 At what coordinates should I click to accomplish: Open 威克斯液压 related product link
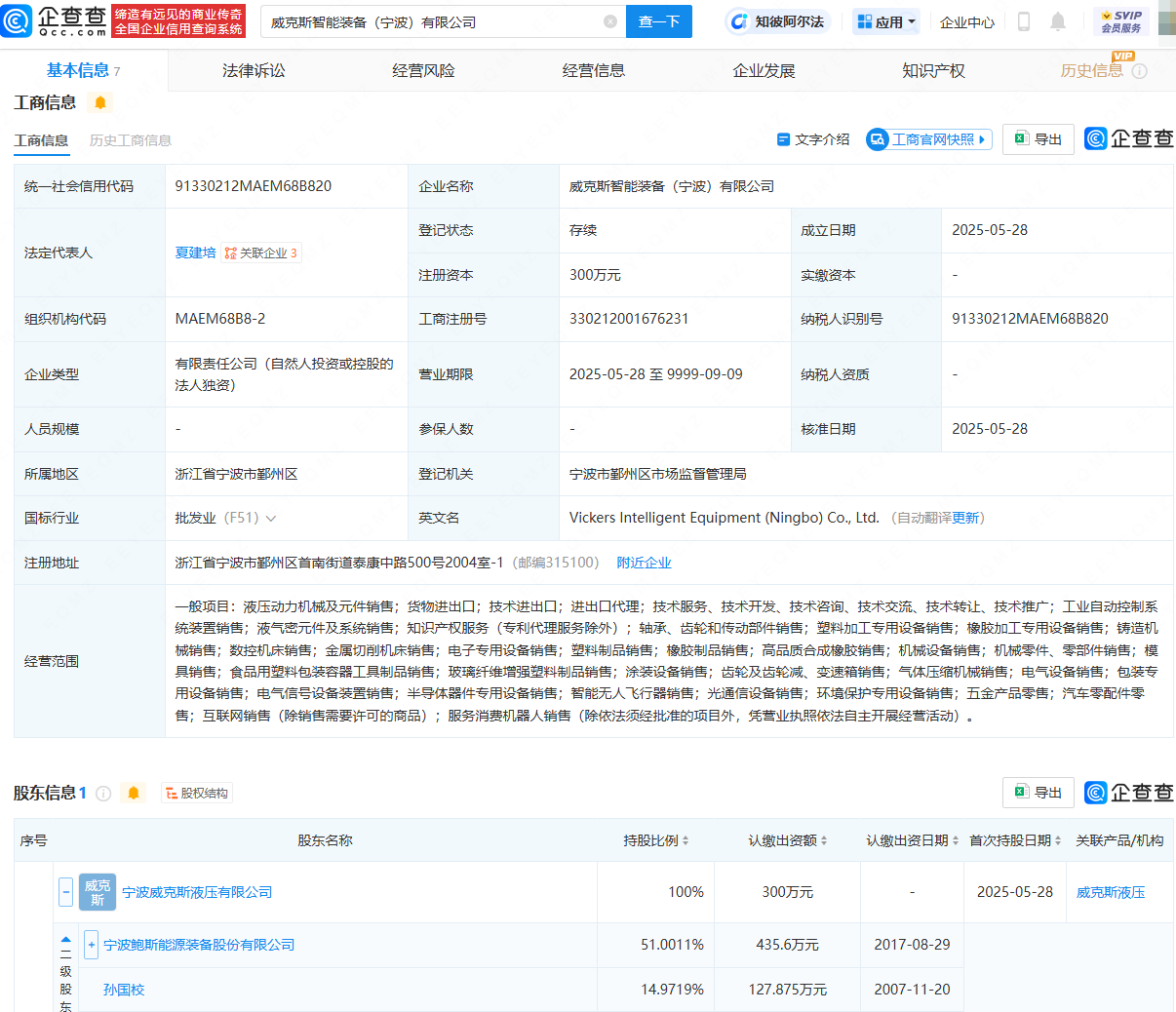[x=1111, y=892]
